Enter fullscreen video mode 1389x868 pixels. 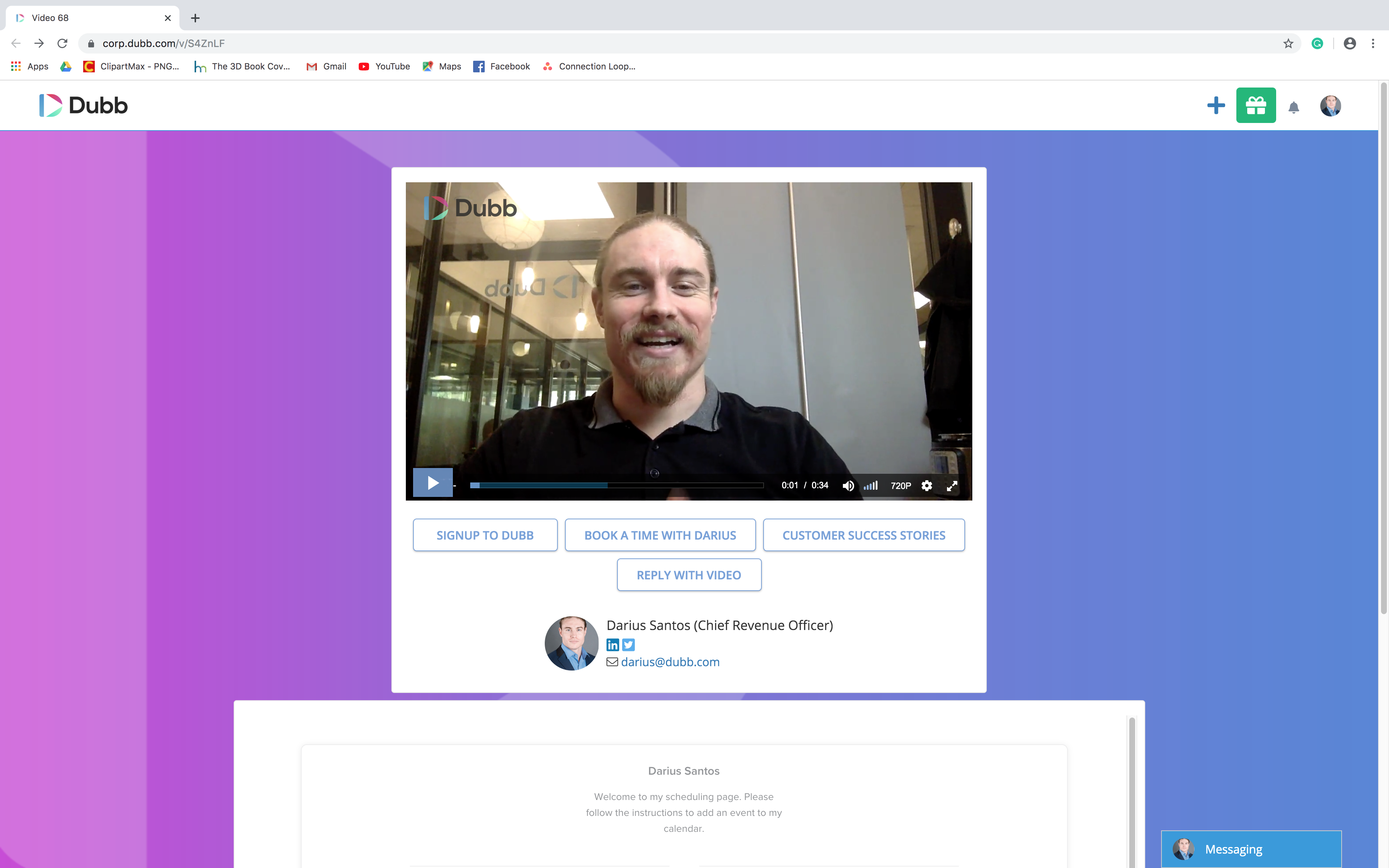[952, 486]
